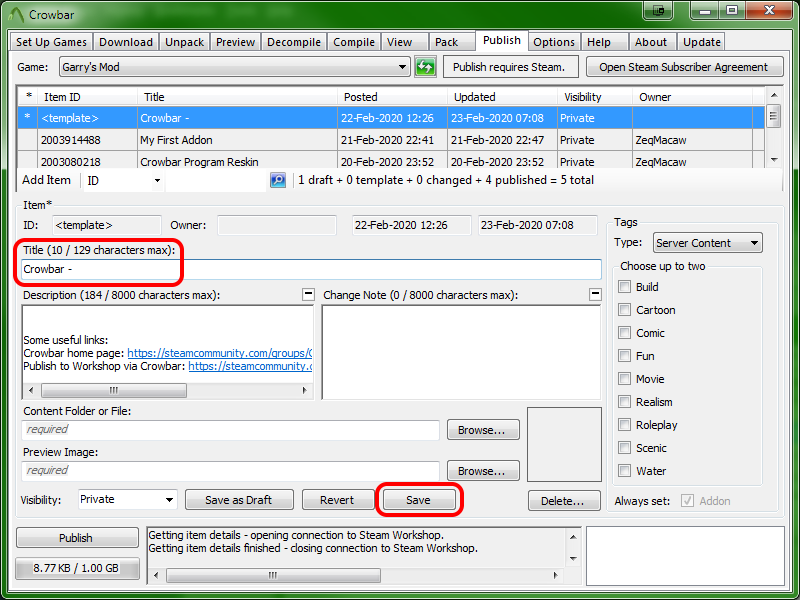This screenshot has height=600, width=800.
Task: Collapse the Description box with the minus icon
Action: click(308, 294)
